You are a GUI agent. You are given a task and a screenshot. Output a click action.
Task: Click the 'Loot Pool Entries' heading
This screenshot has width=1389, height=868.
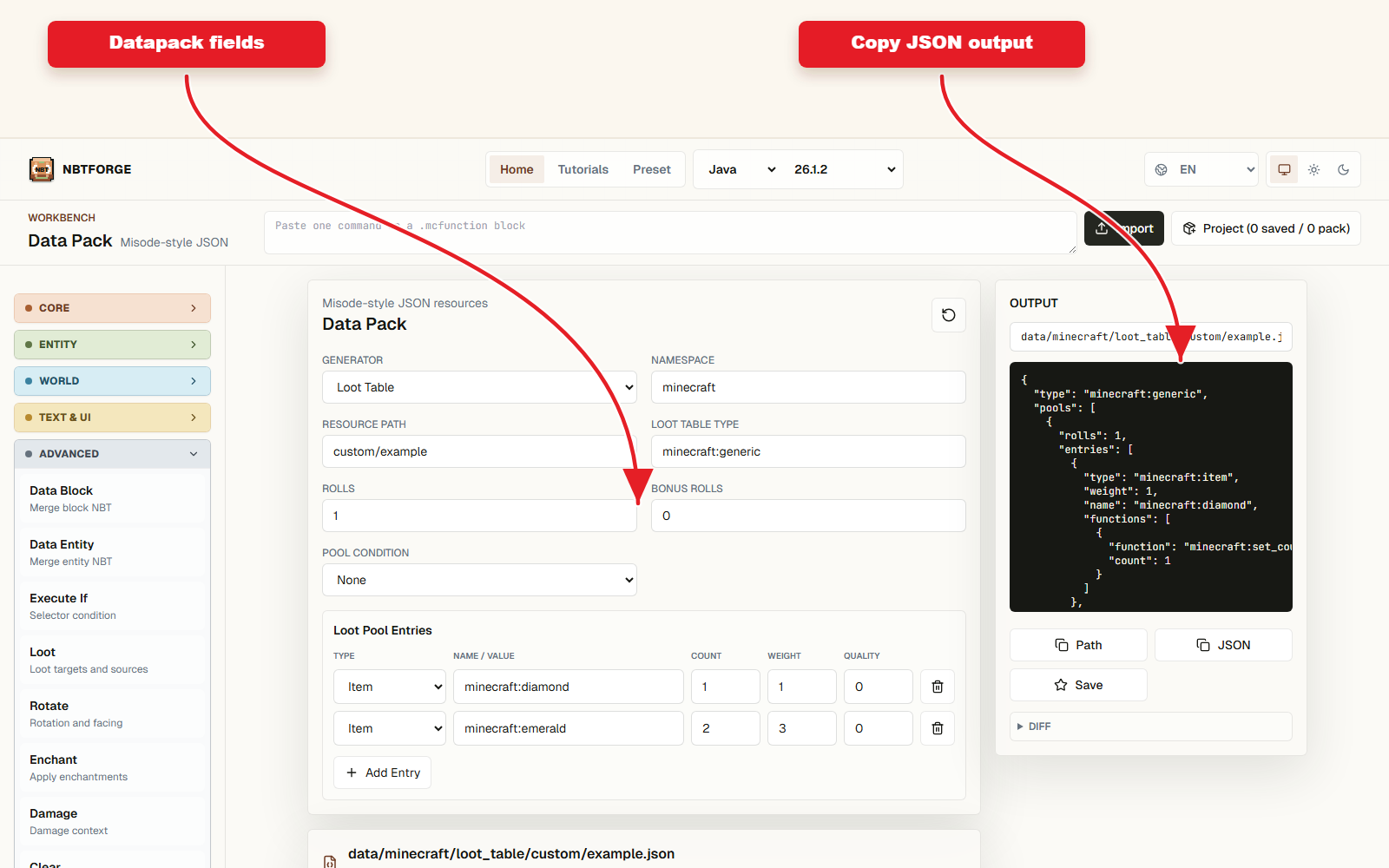pyautogui.click(x=383, y=630)
